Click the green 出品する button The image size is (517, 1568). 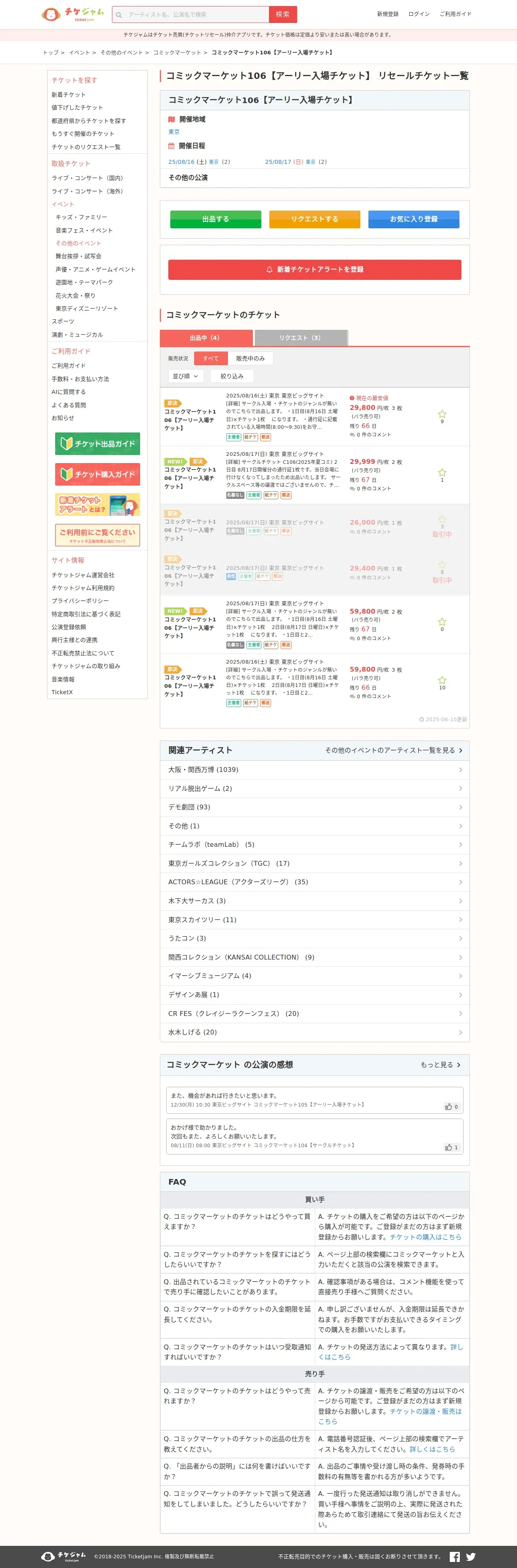tap(215, 219)
